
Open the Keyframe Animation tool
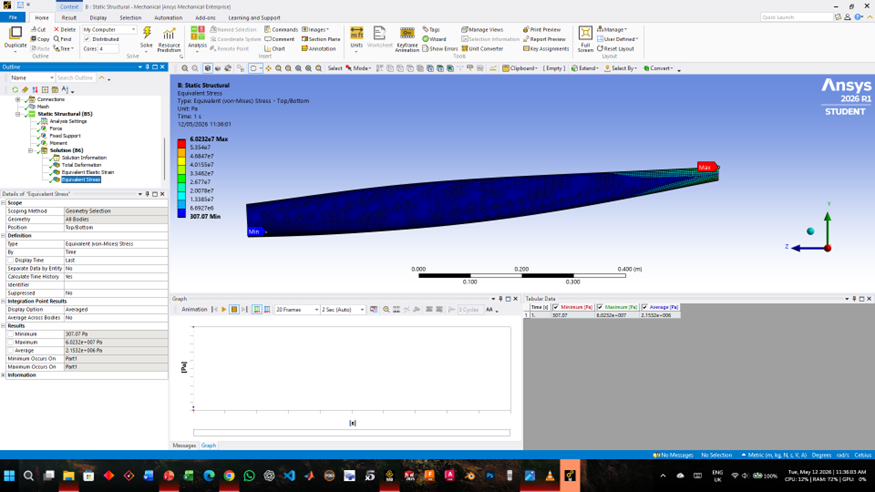[407, 39]
